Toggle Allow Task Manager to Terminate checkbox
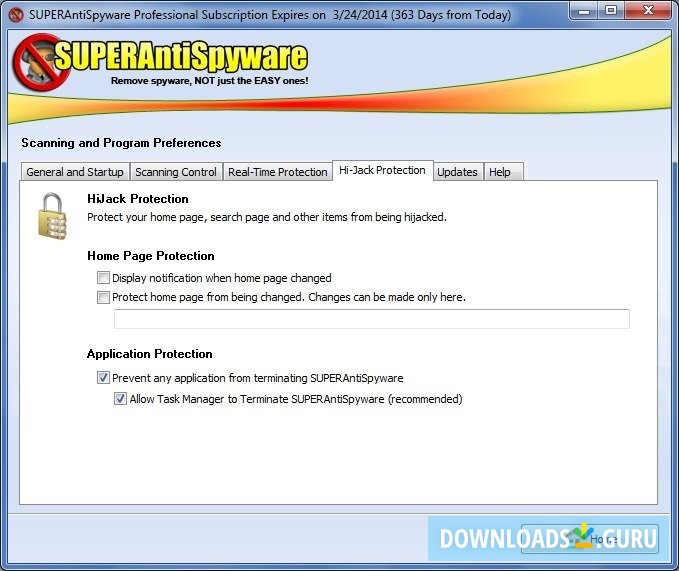 coord(120,399)
